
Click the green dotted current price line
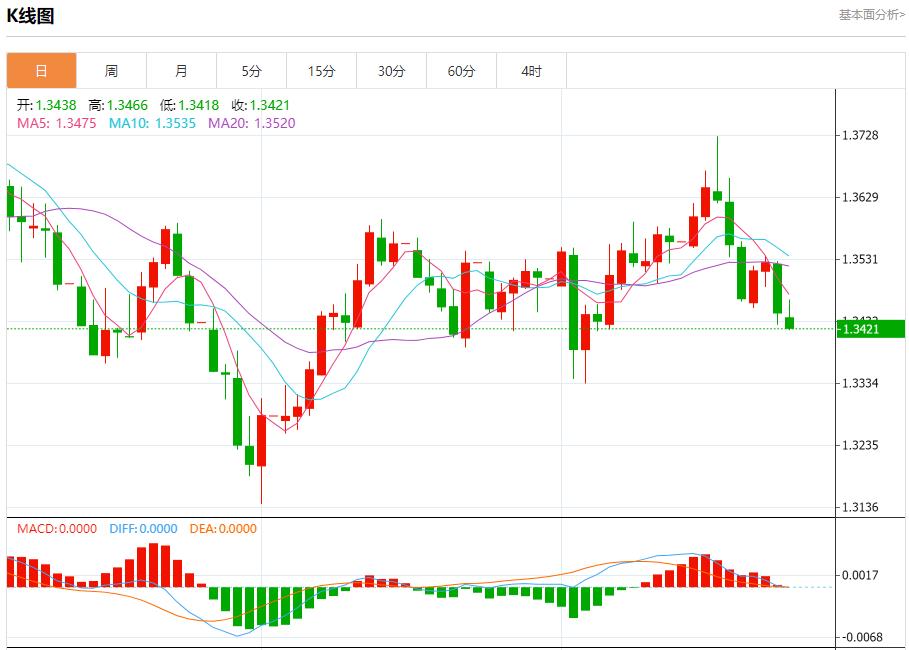[x=400, y=327]
